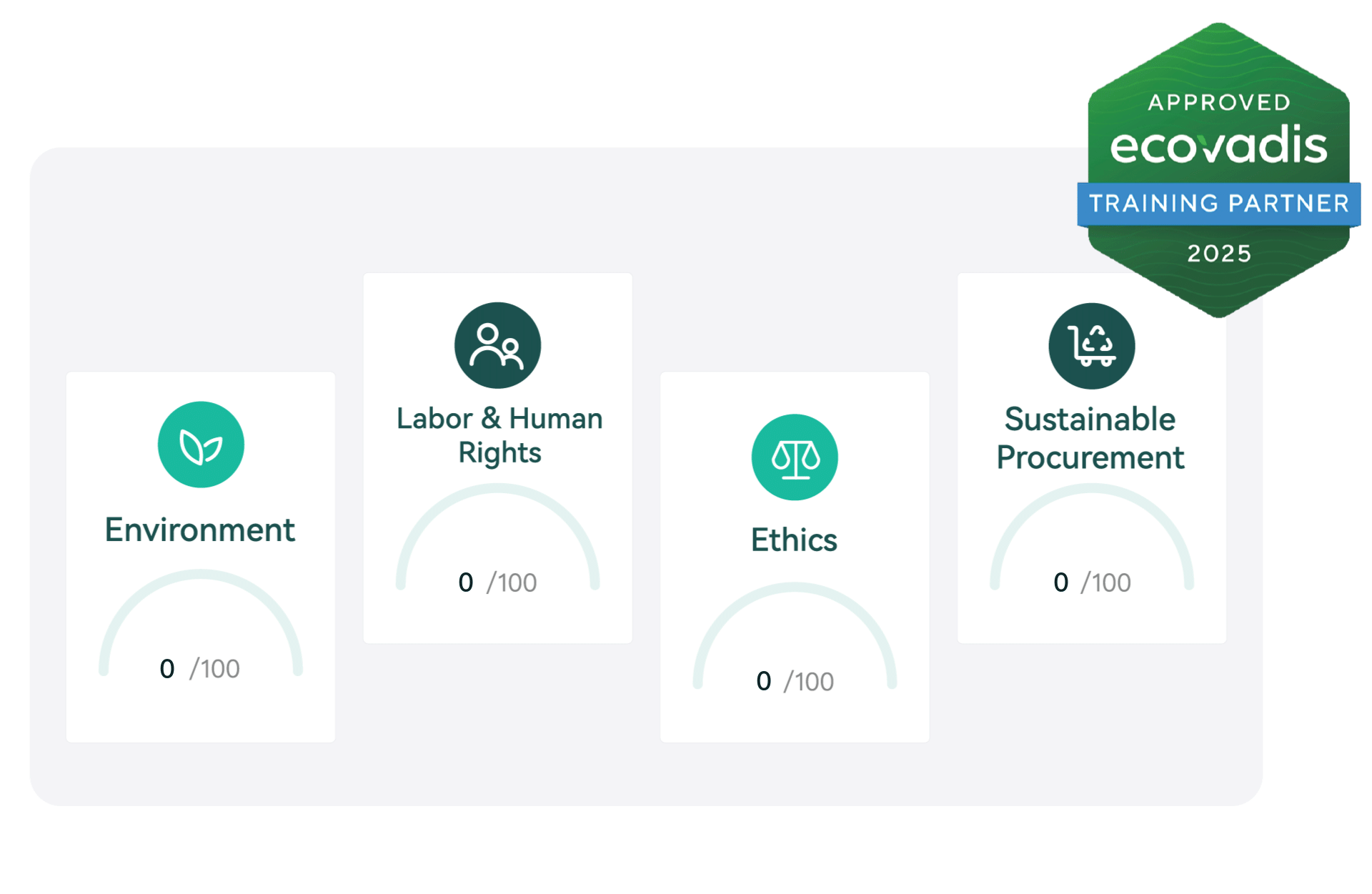Click the ecovadis logo text on badge
The height and width of the screenshot is (894, 1372).
(1218, 146)
